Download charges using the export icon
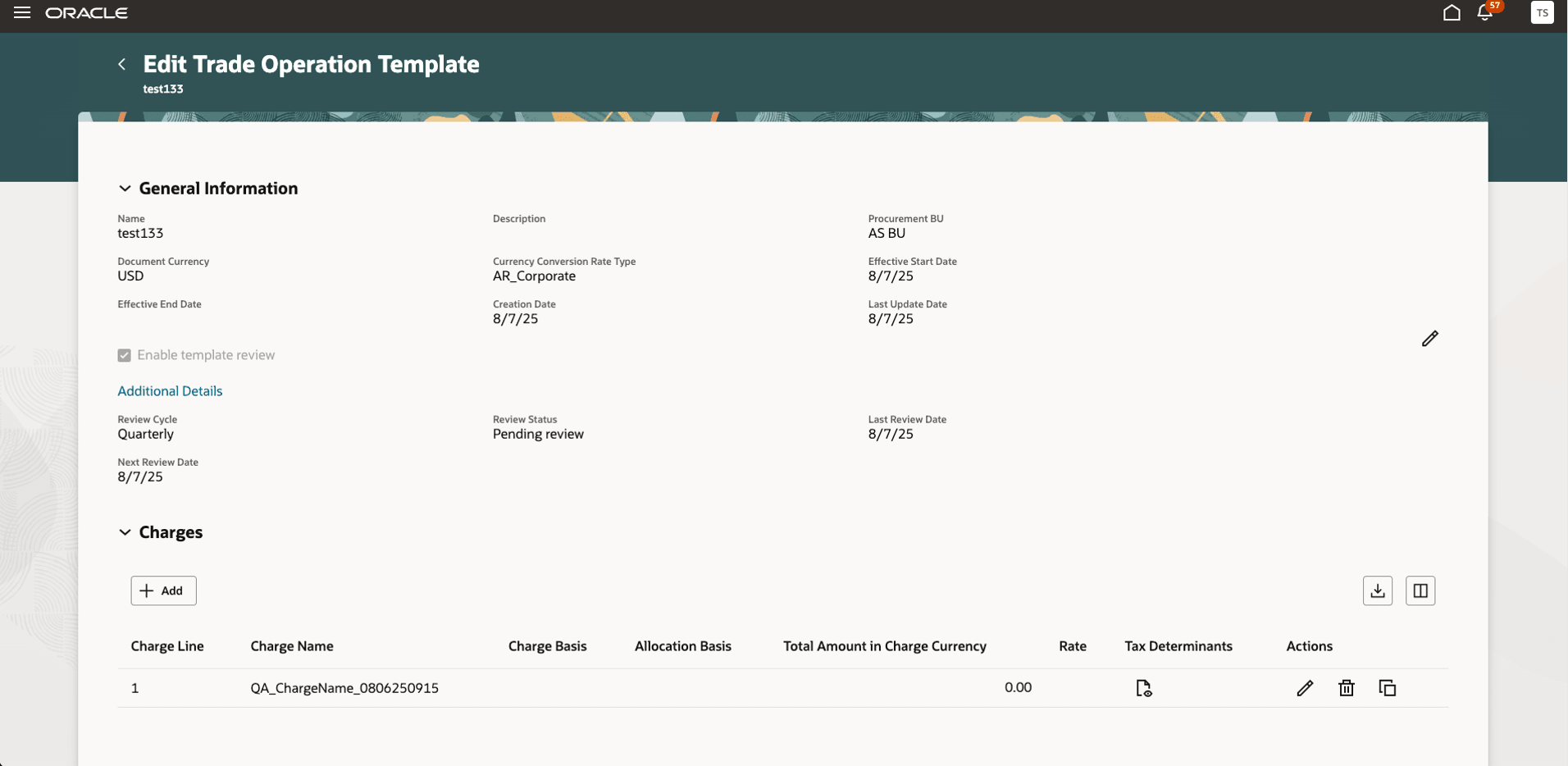Screen dimensions: 1568x766 pyautogui.click(x=1378, y=590)
